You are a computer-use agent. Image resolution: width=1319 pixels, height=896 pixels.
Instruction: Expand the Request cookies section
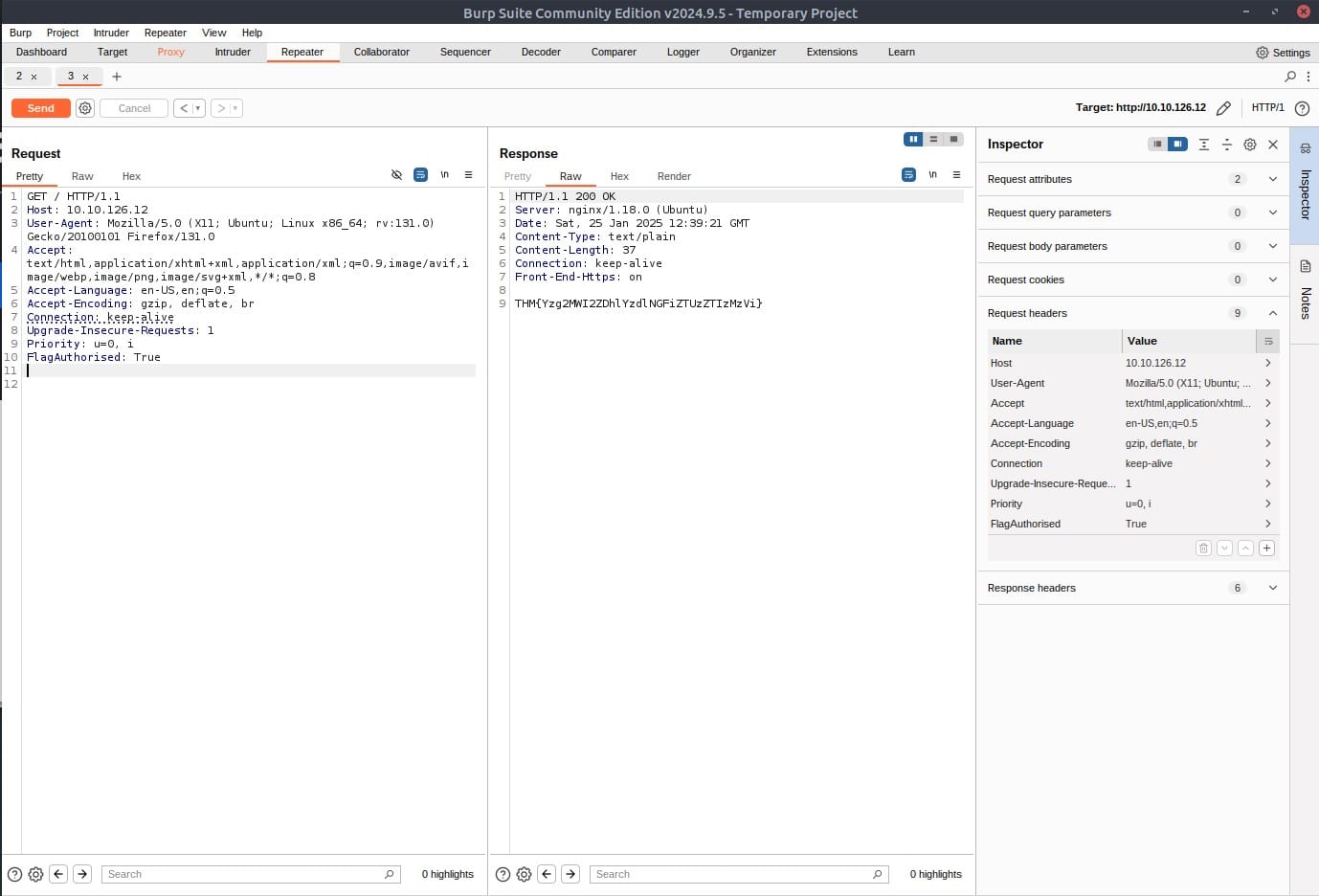point(1272,280)
